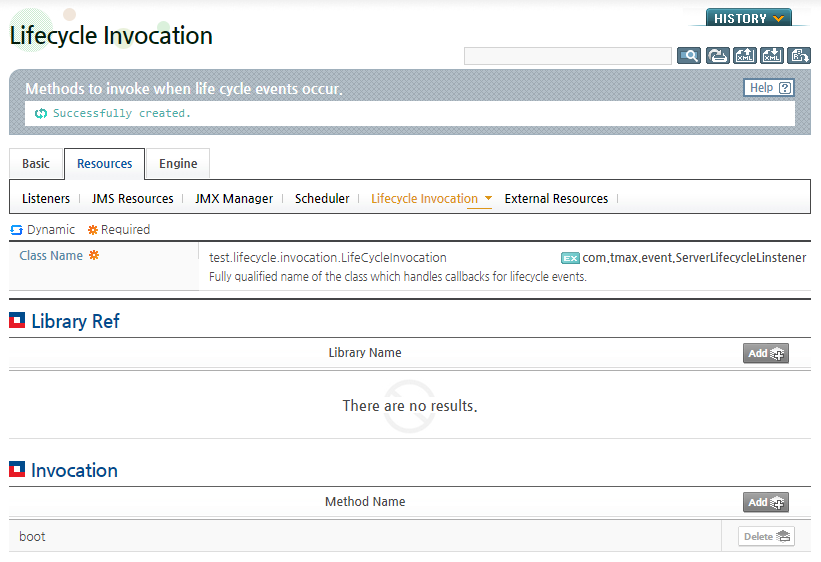Click the Library Ref heading

pyautogui.click(x=75, y=321)
